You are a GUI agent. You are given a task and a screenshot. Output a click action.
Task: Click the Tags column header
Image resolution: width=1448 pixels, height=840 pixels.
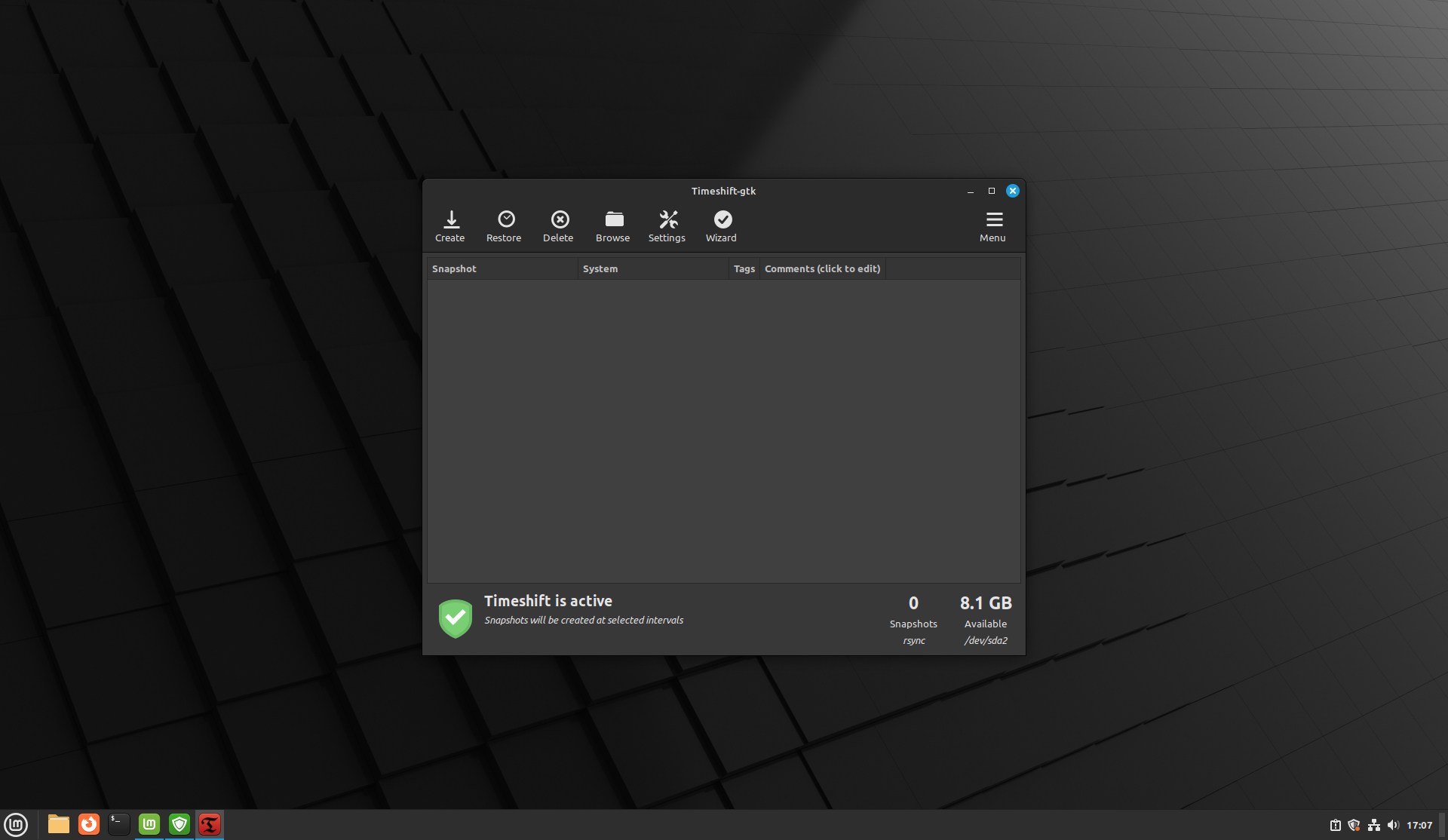[x=744, y=268]
